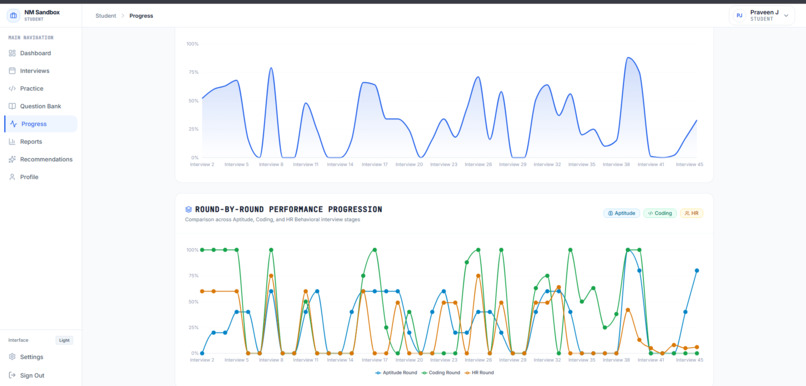The image size is (806, 386).
Task: Open Settings from the sidebar footer
Action: coord(41,357)
